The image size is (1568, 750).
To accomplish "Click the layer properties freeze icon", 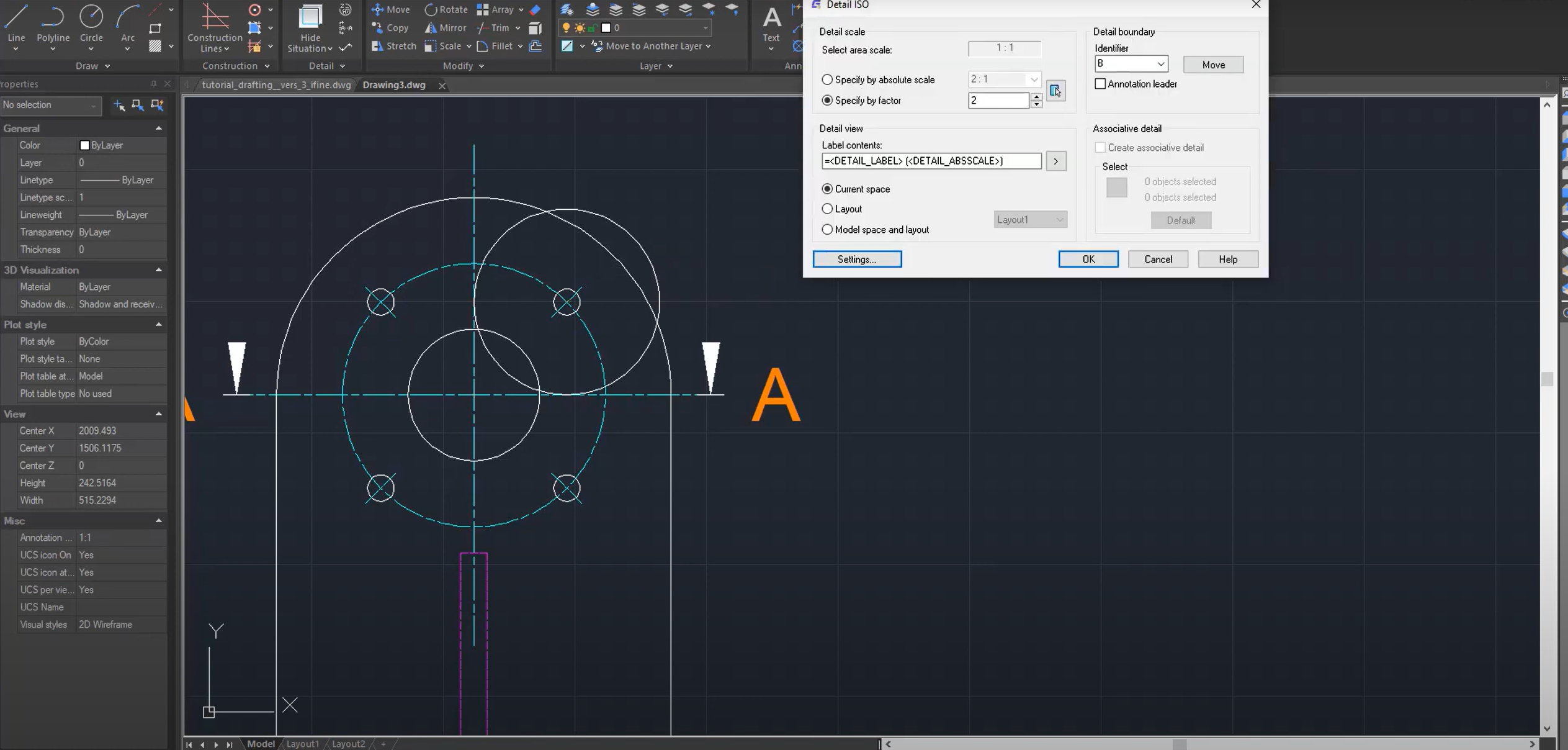I will (567, 9).
